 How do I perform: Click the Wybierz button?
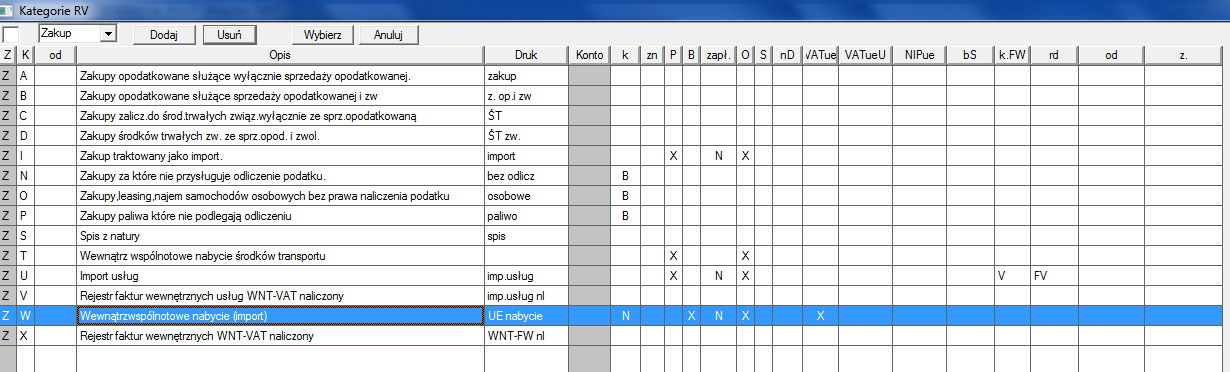point(324,34)
